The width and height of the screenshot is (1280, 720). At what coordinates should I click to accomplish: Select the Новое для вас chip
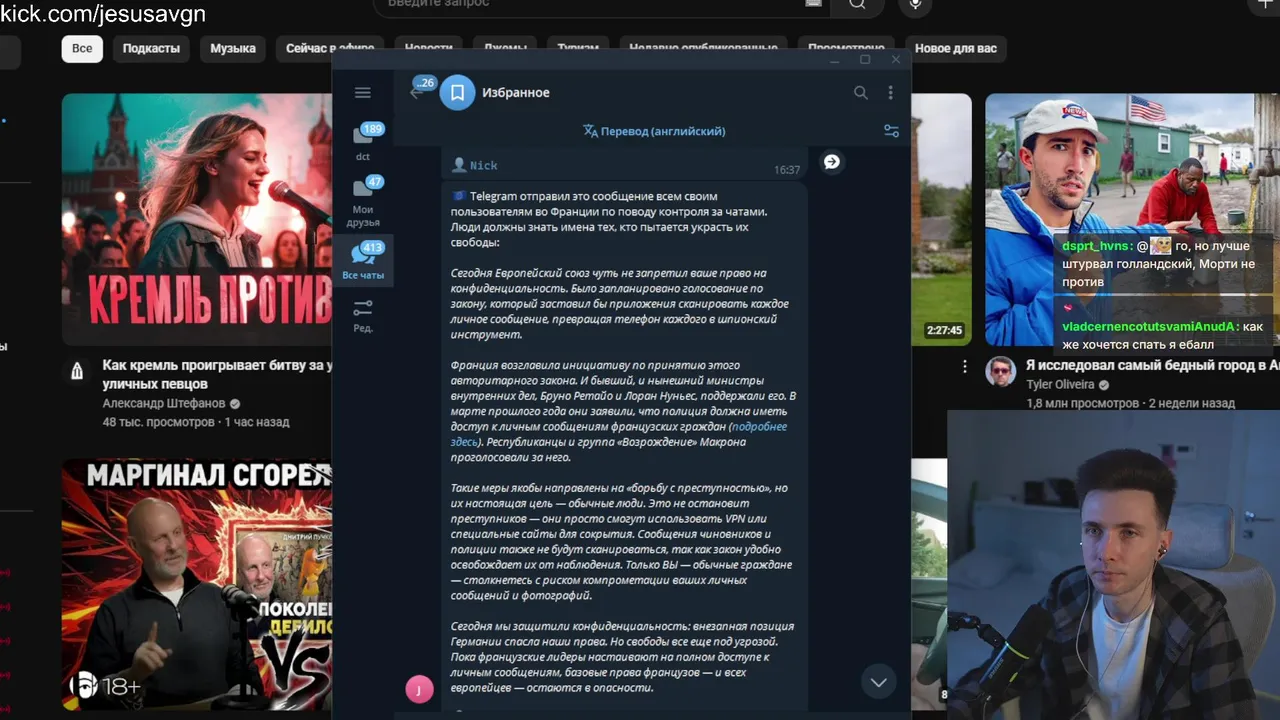pyautogui.click(x=956, y=48)
